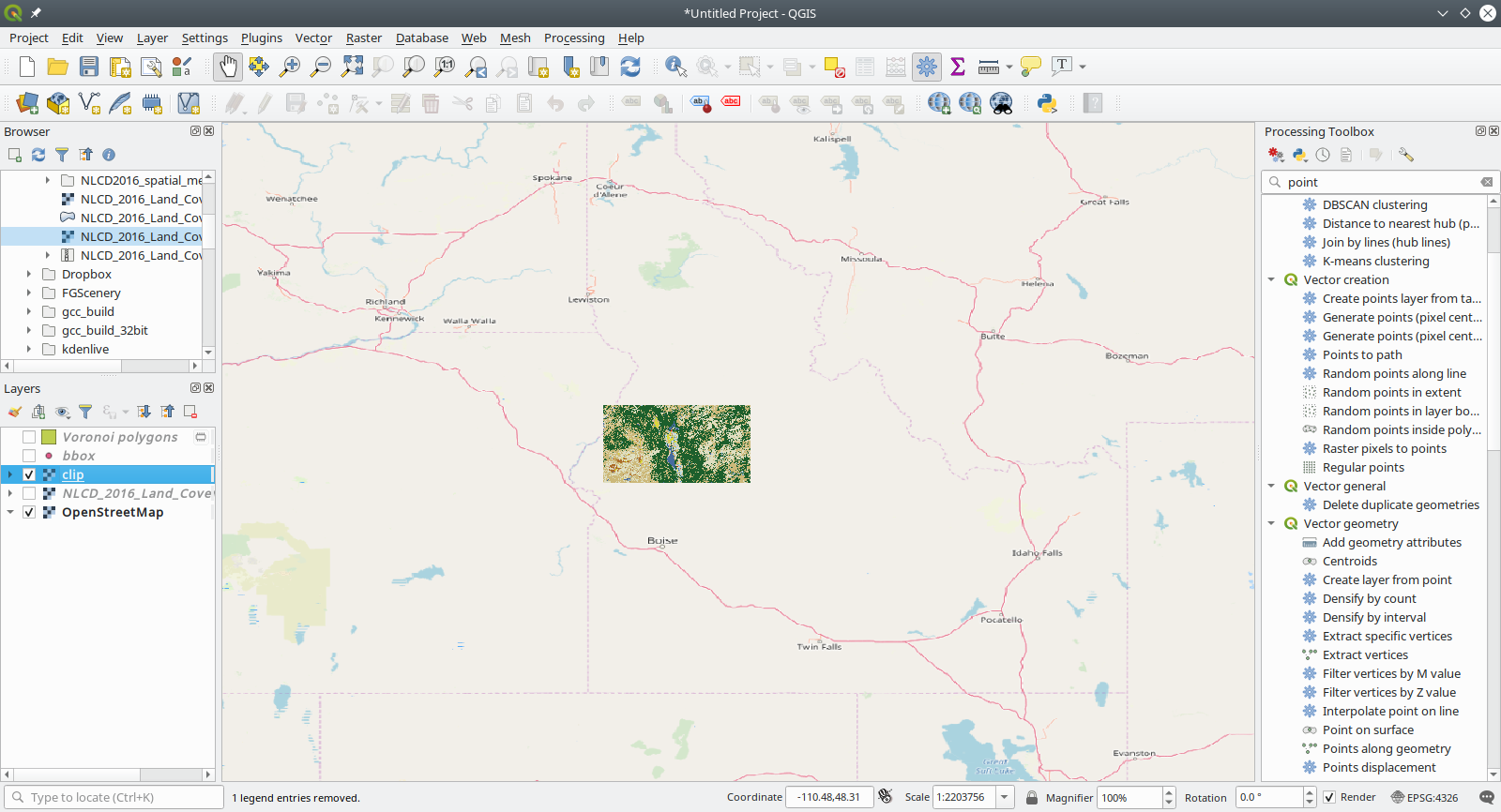Open Processing options wrench icon

click(x=1405, y=155)
